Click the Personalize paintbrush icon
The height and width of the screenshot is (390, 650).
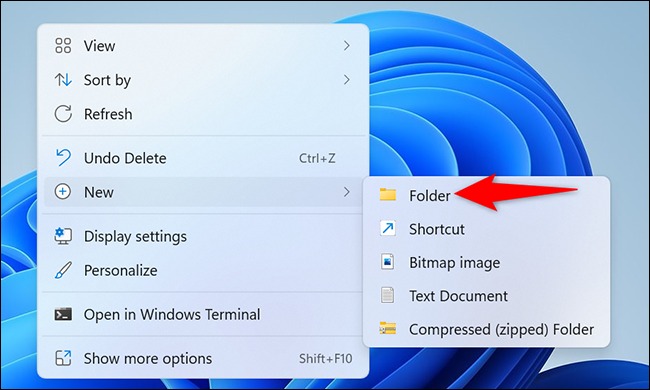(x=63, y=270)
